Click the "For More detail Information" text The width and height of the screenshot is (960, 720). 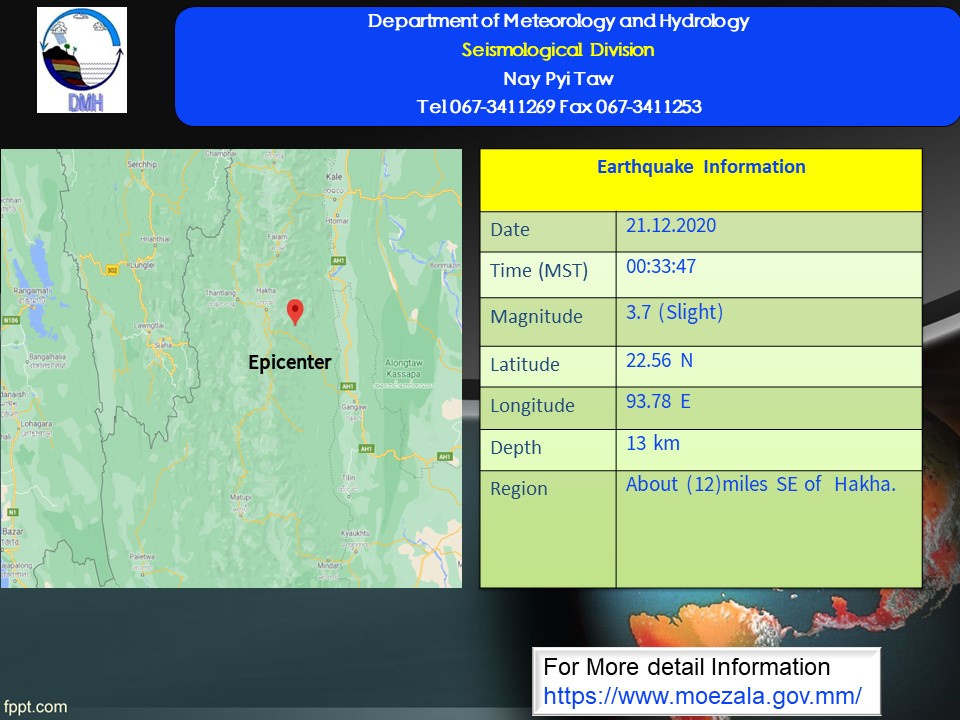[x=686, y=667]
